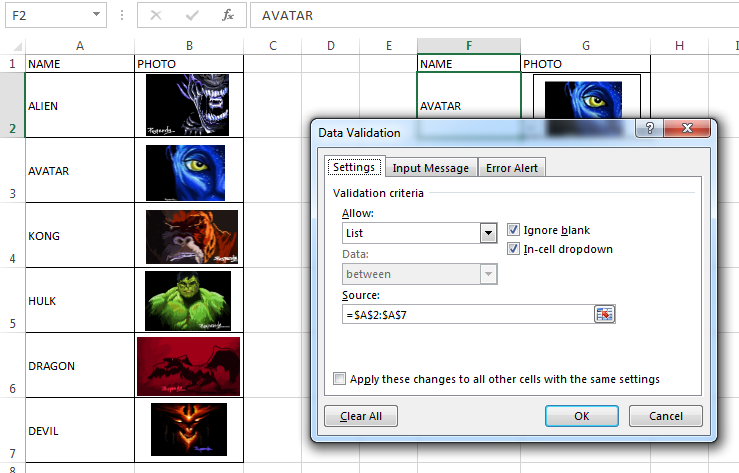Click the Data Validation help question mark

pos(649,128)
